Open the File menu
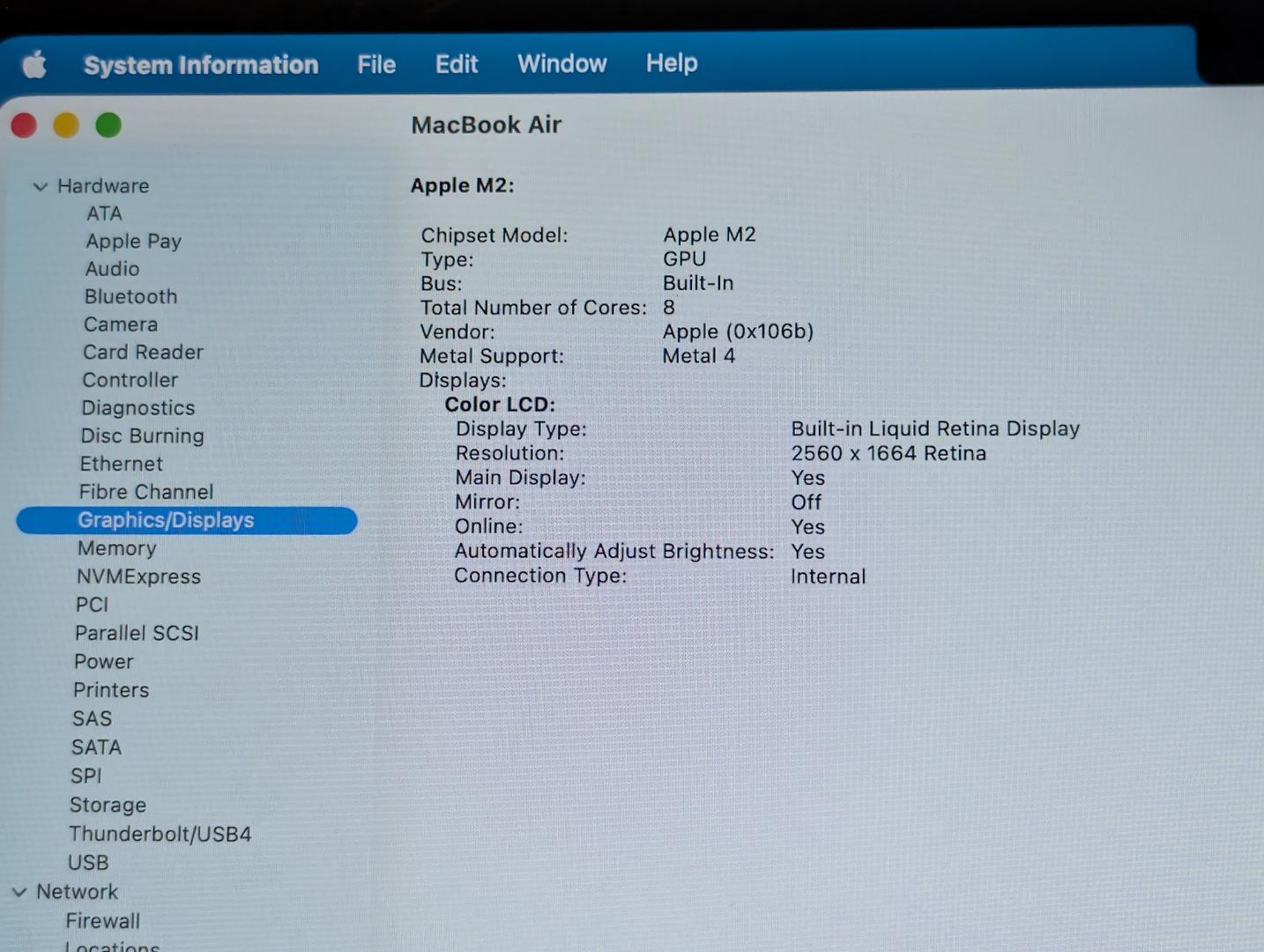 pyautogui.click(x=376, y=64)
